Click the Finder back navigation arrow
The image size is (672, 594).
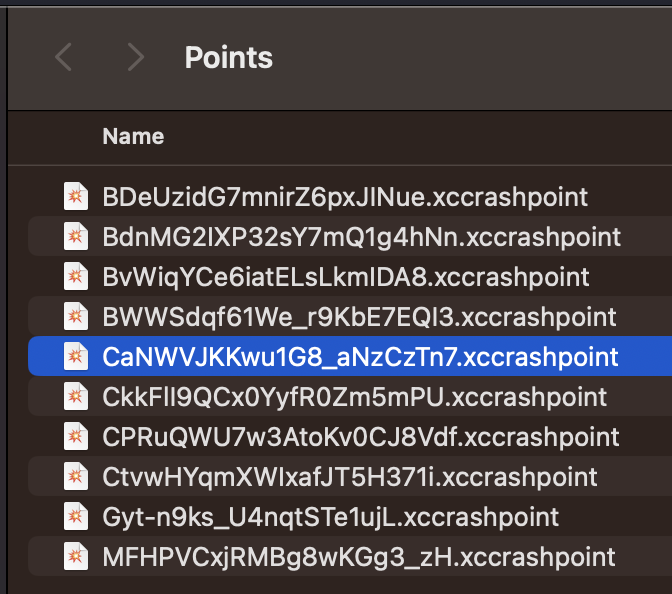64,58
